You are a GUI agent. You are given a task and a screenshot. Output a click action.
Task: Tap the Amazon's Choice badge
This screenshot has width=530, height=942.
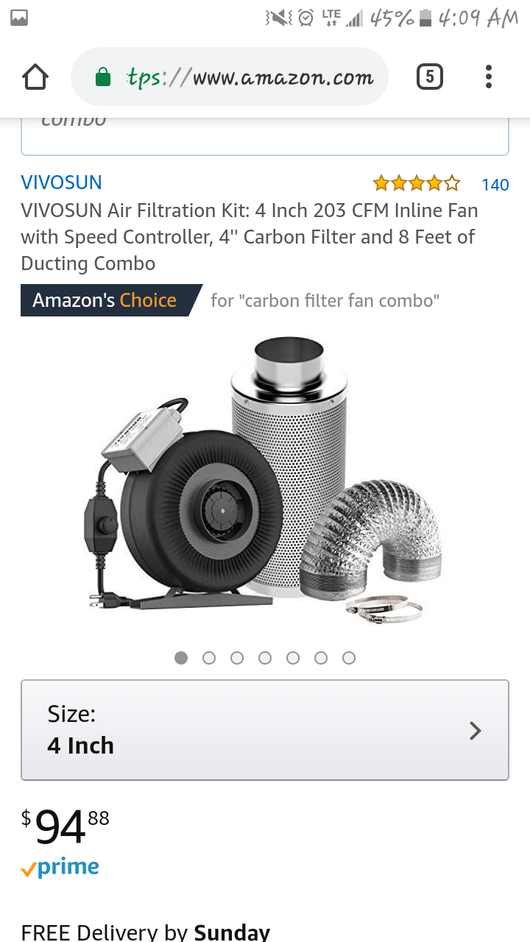111,300
